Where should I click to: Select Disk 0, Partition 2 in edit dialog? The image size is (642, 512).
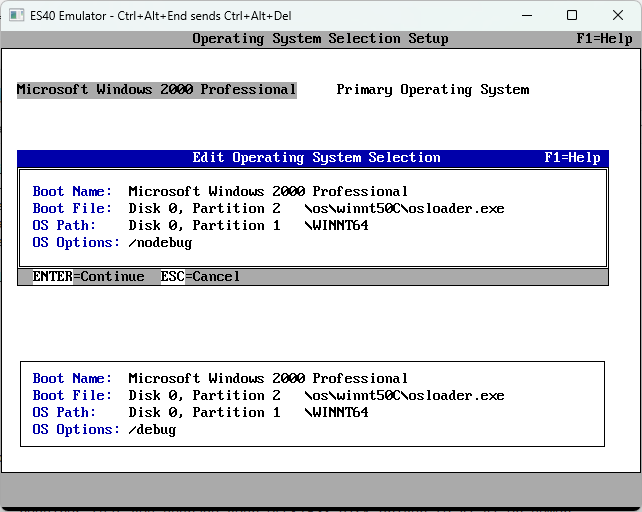coord(204,208)
